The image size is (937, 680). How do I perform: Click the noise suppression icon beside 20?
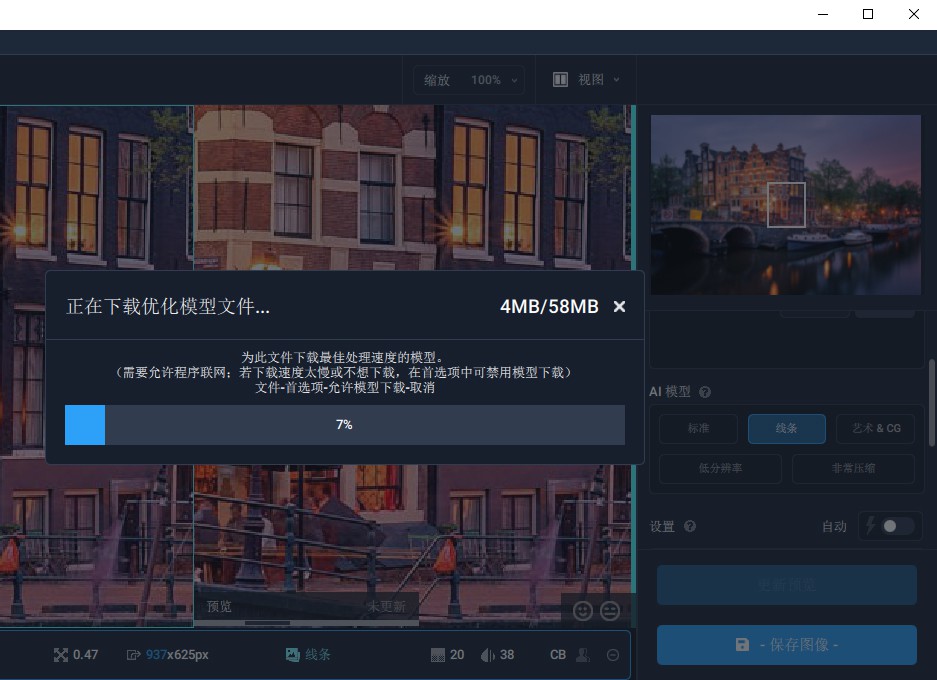coord(437,655)
